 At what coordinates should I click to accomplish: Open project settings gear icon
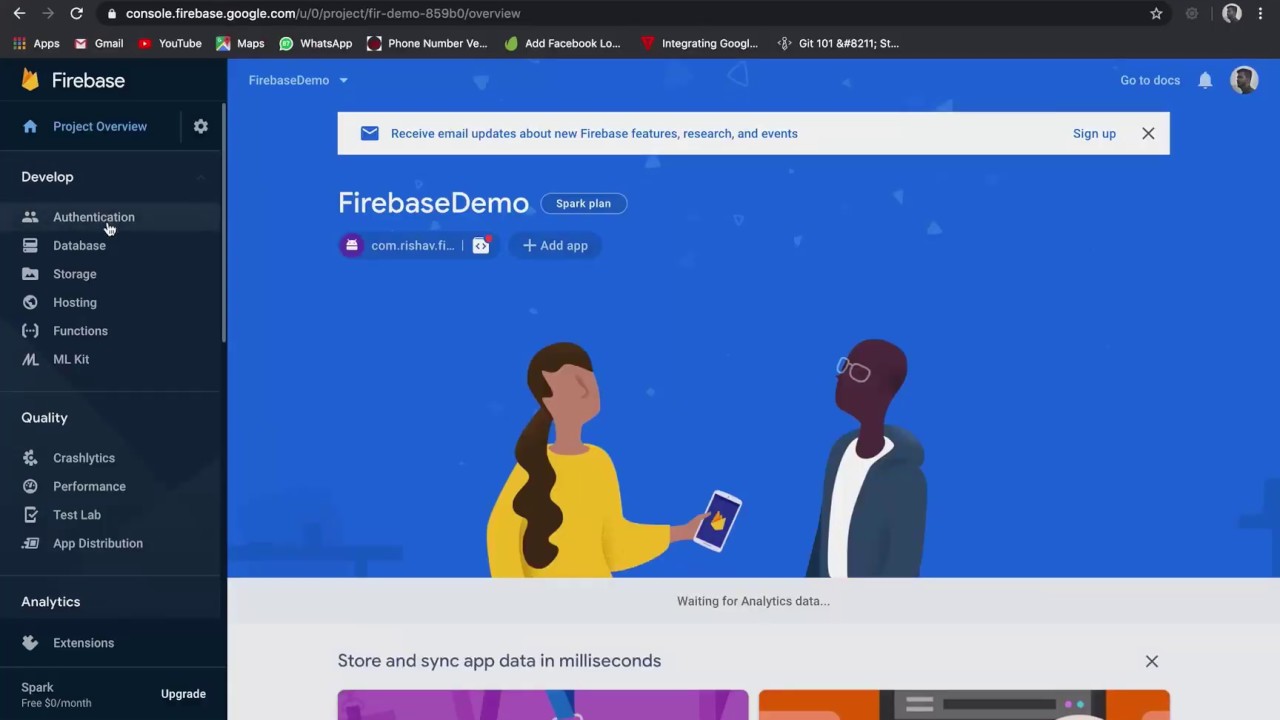201,126
